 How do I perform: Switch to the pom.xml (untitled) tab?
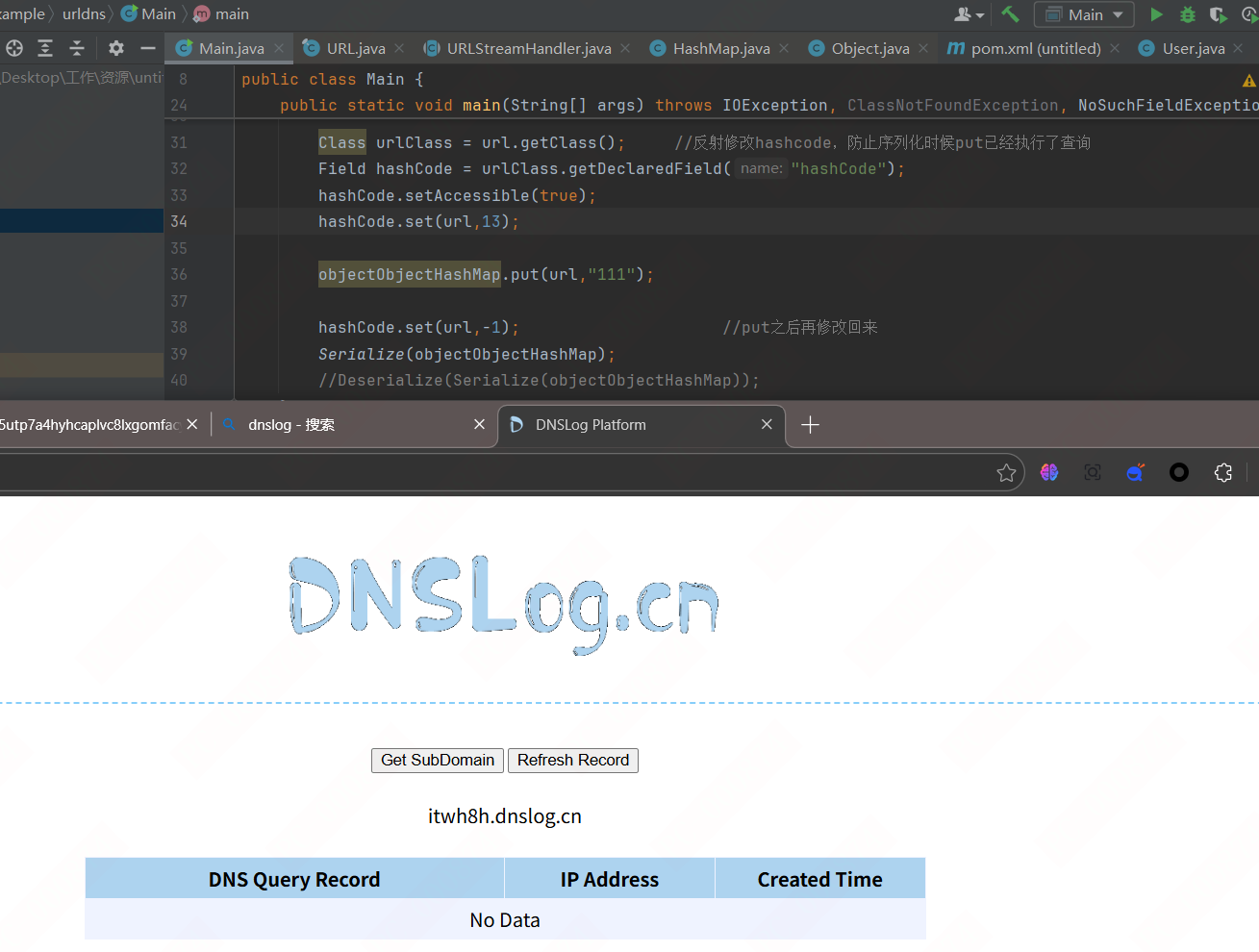coord(1036,48)
